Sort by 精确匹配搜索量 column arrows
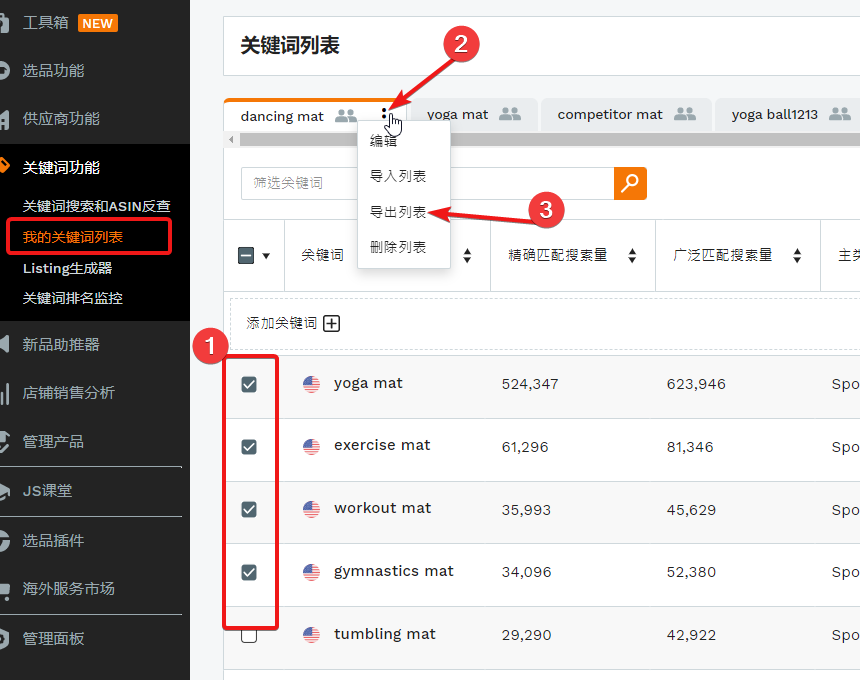This screenshot has width=860, height=680. coord(632,256)
